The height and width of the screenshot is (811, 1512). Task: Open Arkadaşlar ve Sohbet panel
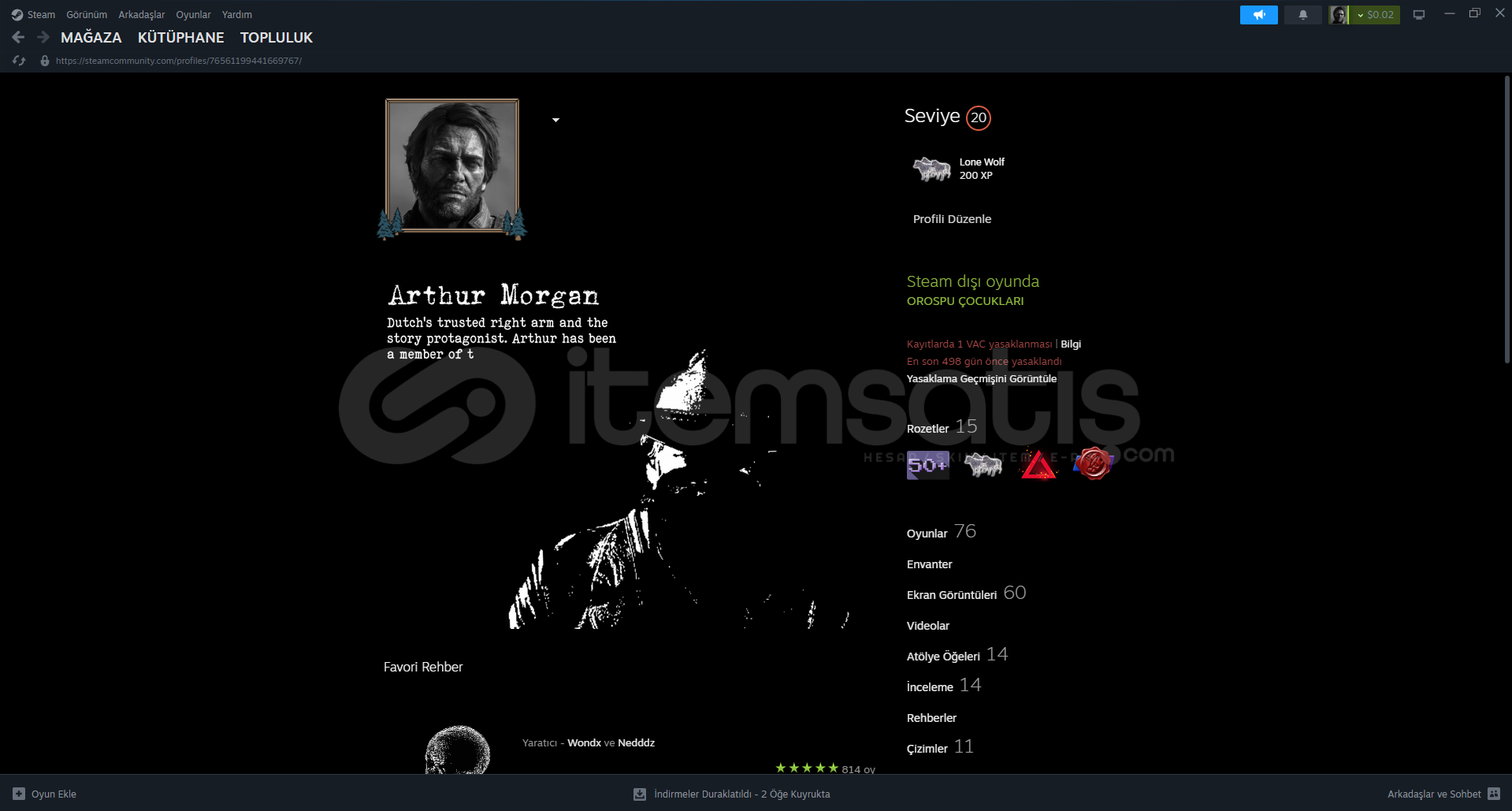pyautogui.click(x=1443, y=794)
